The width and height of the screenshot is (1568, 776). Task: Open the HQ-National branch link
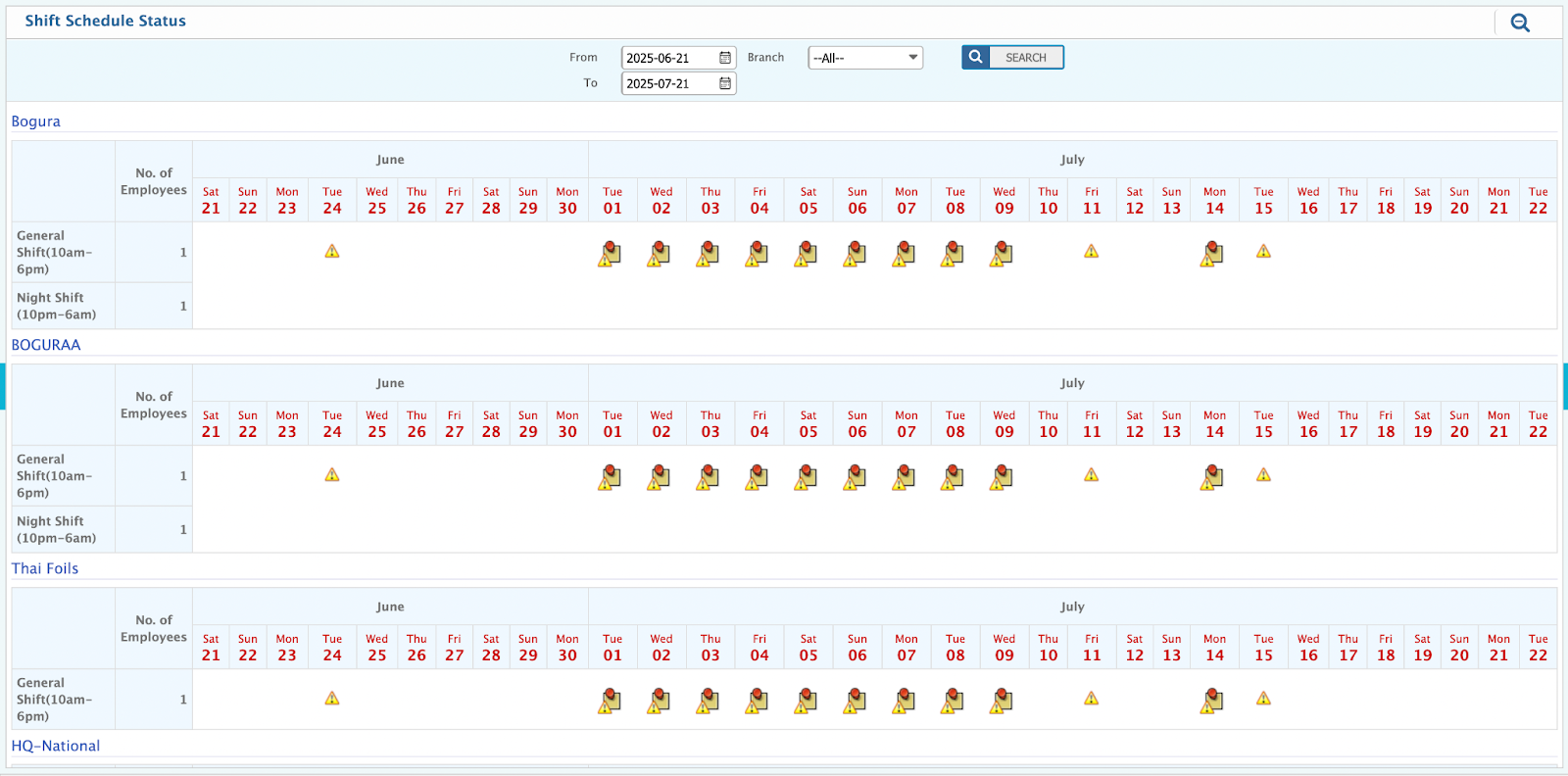[56, 746]
